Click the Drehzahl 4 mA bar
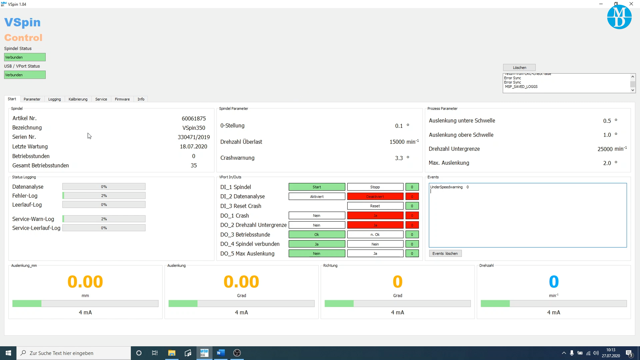This screenshot has height=360, width=640. pos(553,304)
